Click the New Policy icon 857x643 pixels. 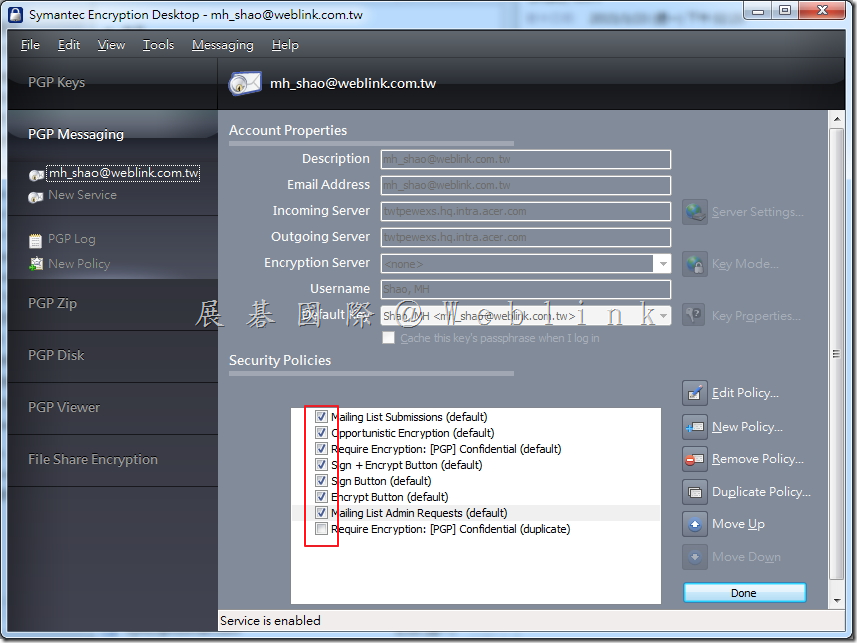click(x=695, y=426)
